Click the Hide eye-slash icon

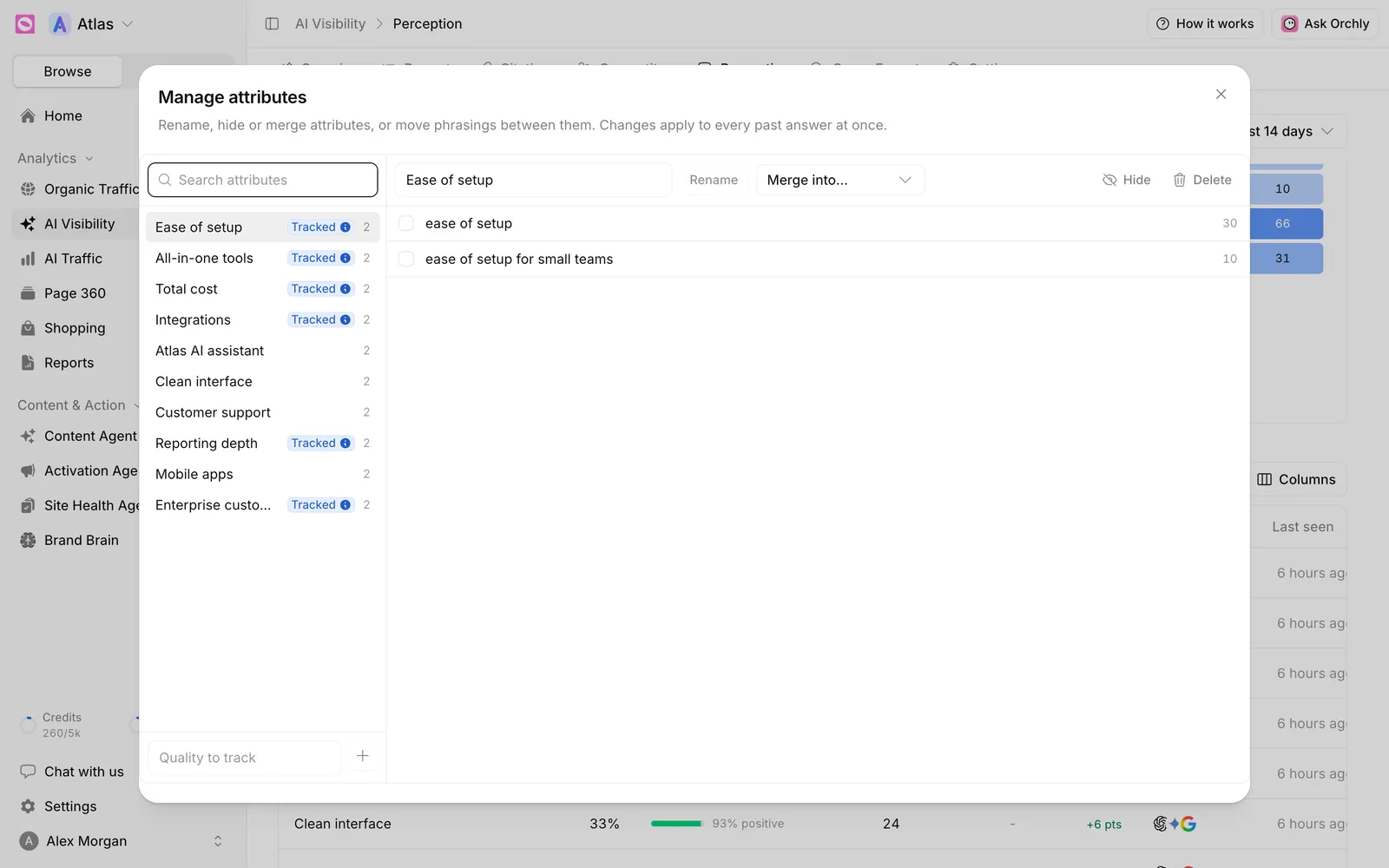(1109, 180)
